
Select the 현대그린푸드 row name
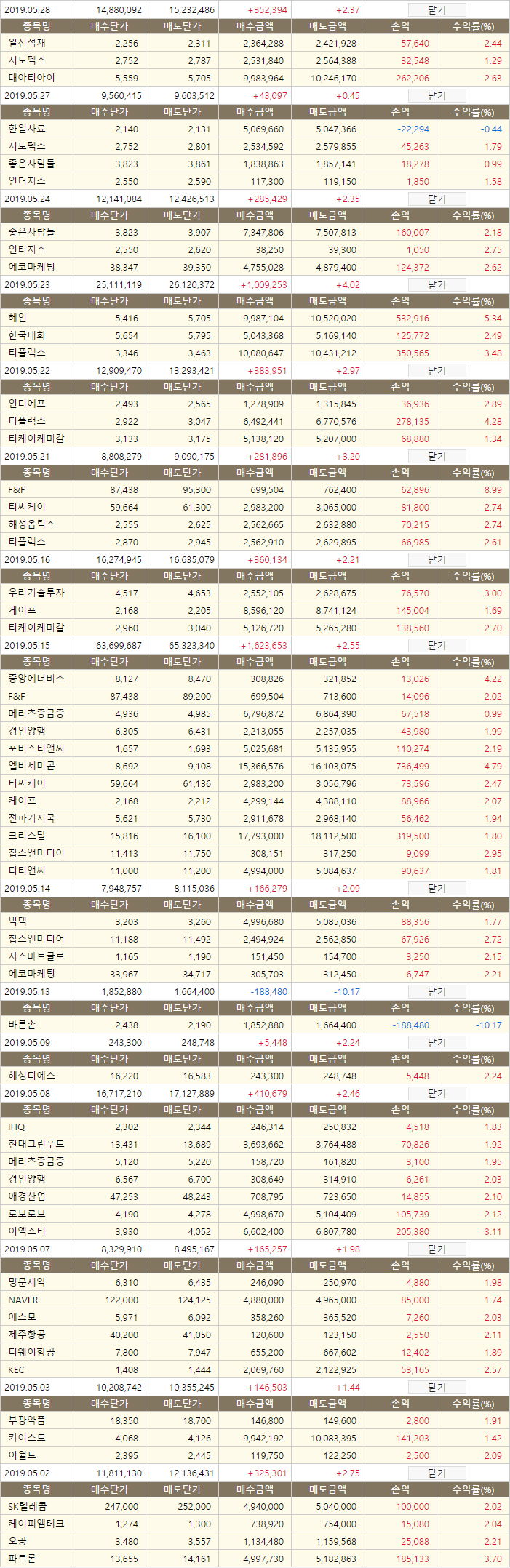pyautogui.click(x=36, y=1144)
